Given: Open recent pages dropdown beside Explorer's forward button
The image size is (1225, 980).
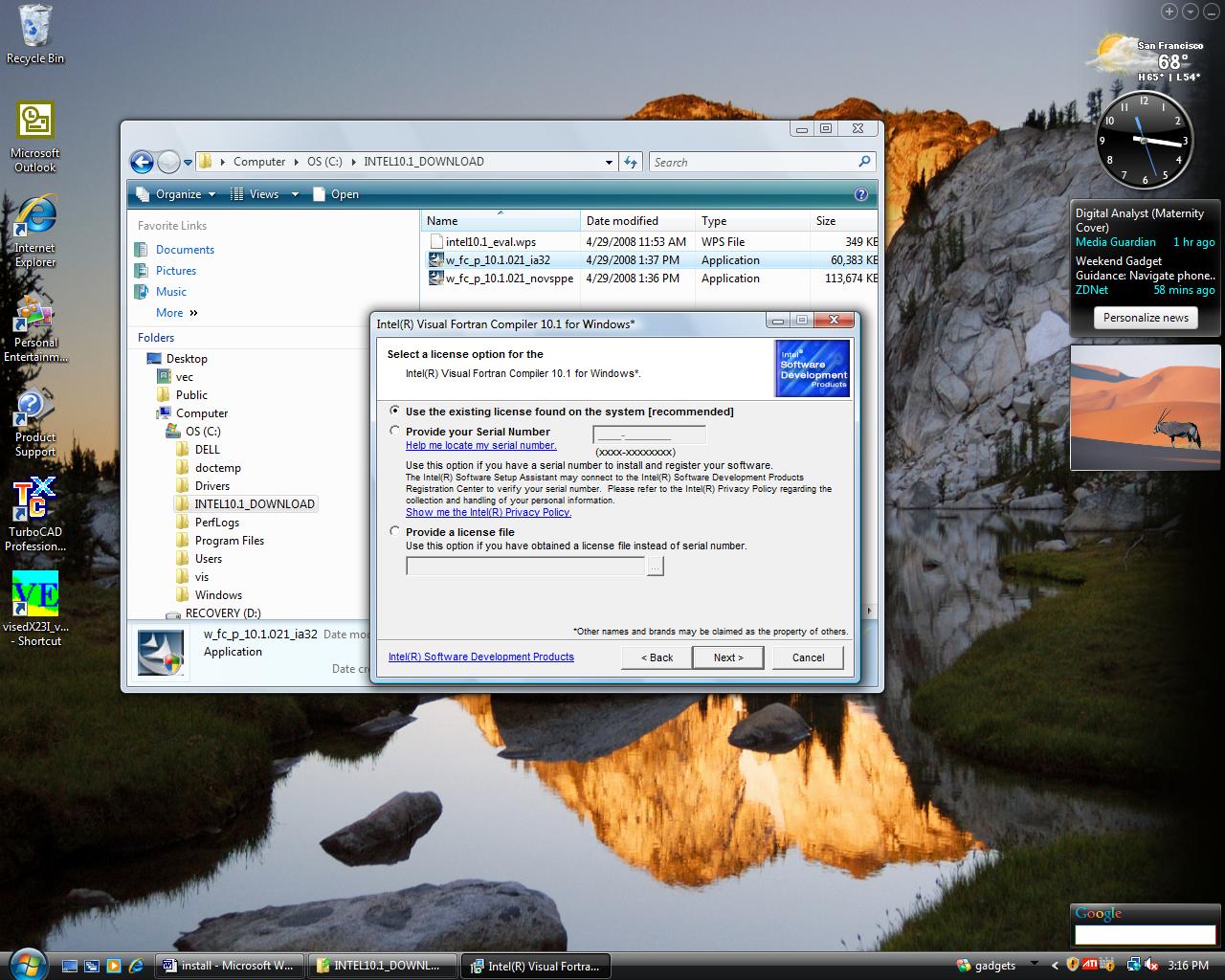Looking at the screenshot, I should tap(188, 162).
